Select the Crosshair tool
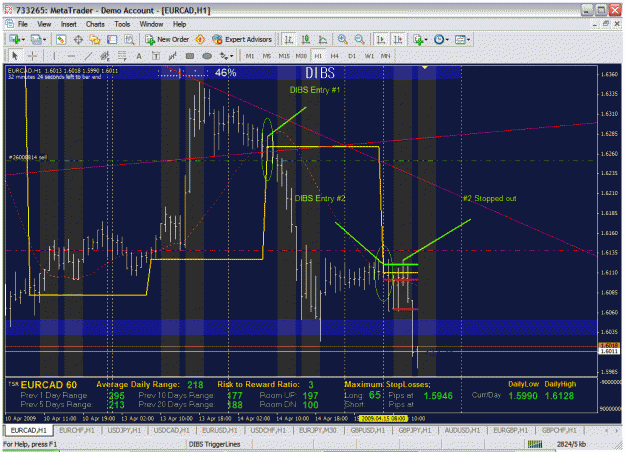The width and height of the screenshot is (625, 452). pyautogui.click(x=32, y=56)
